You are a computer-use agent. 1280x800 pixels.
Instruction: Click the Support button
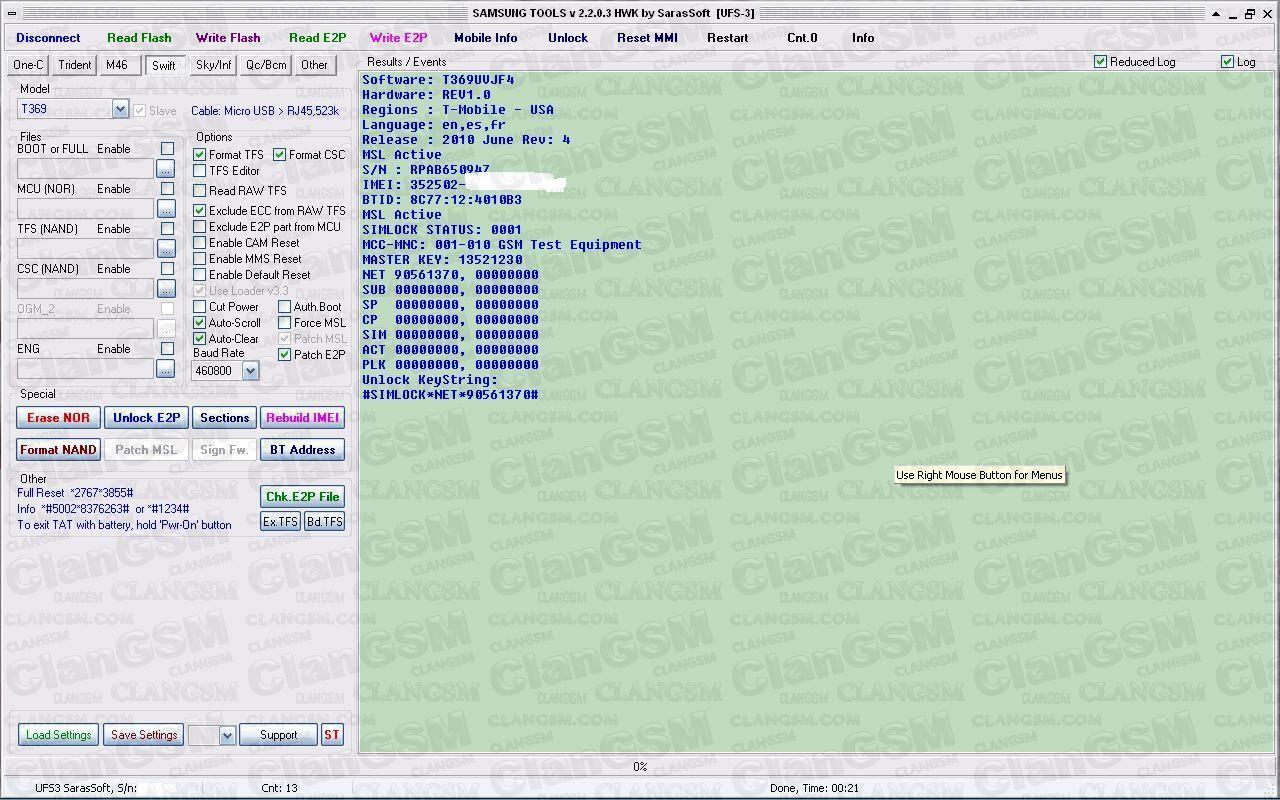click(x=278, y=735)
